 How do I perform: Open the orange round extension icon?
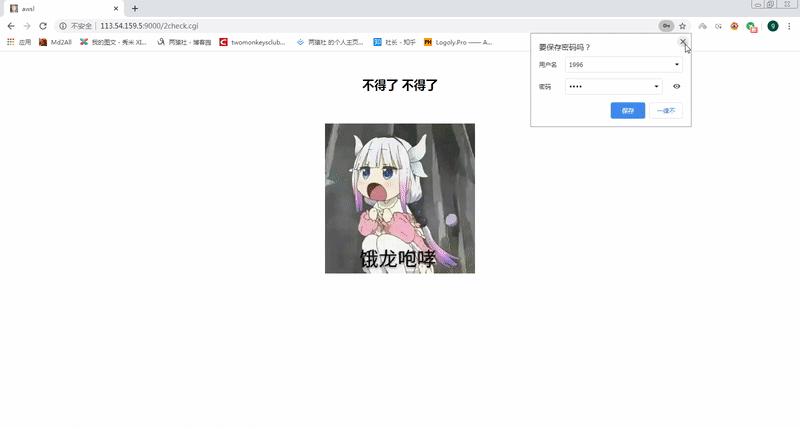point(734,26)
